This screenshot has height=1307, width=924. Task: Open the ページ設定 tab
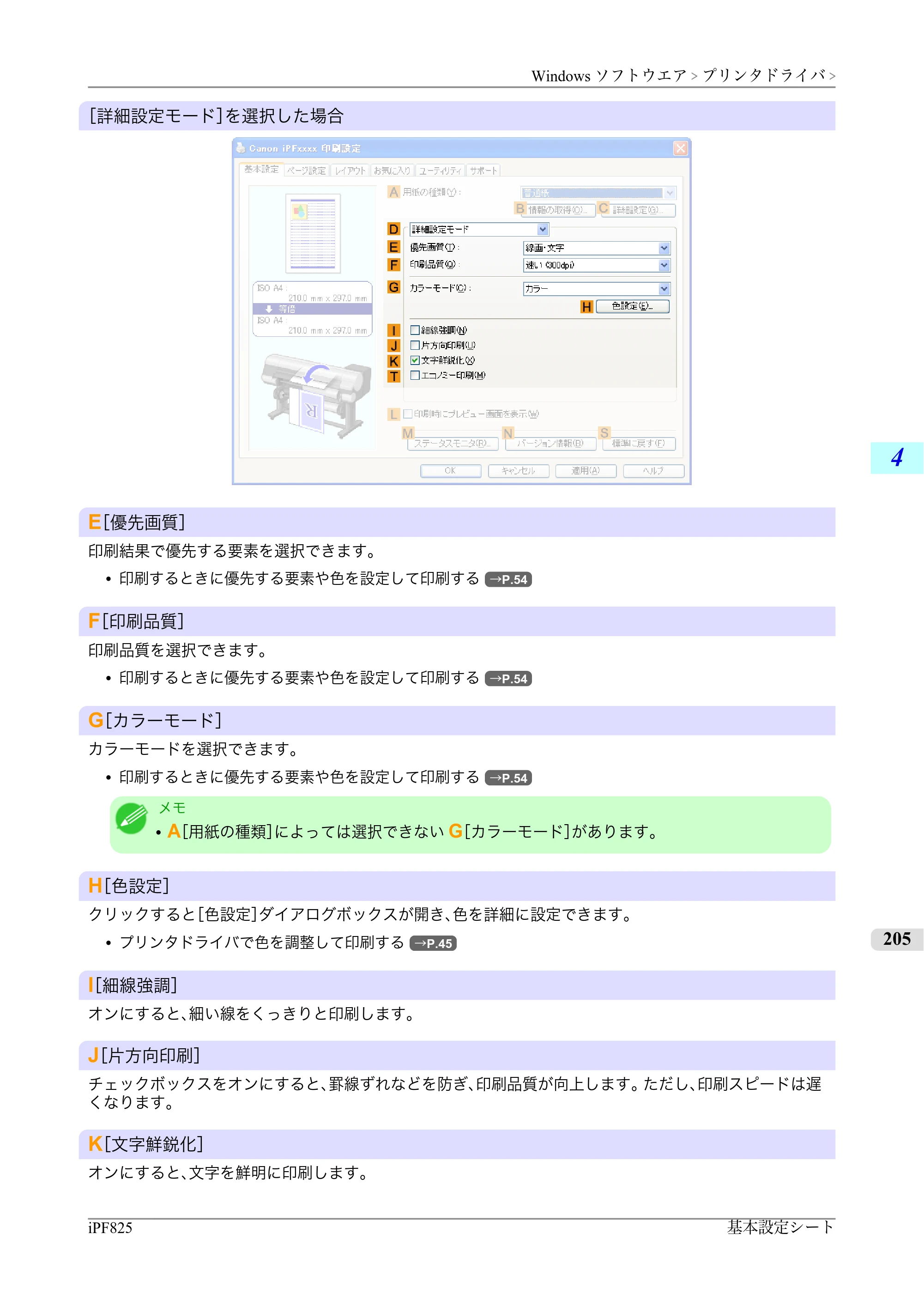(x=307, y=171)
